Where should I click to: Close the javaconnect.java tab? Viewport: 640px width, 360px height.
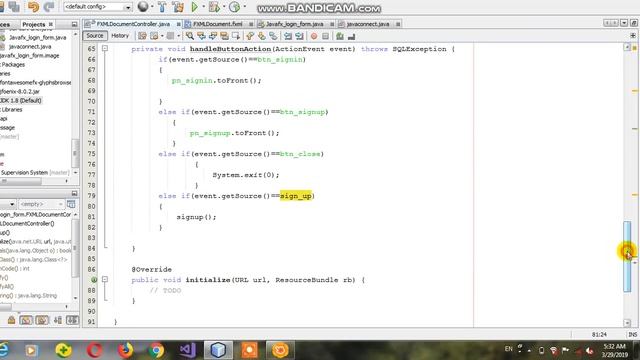click(398, 24)
